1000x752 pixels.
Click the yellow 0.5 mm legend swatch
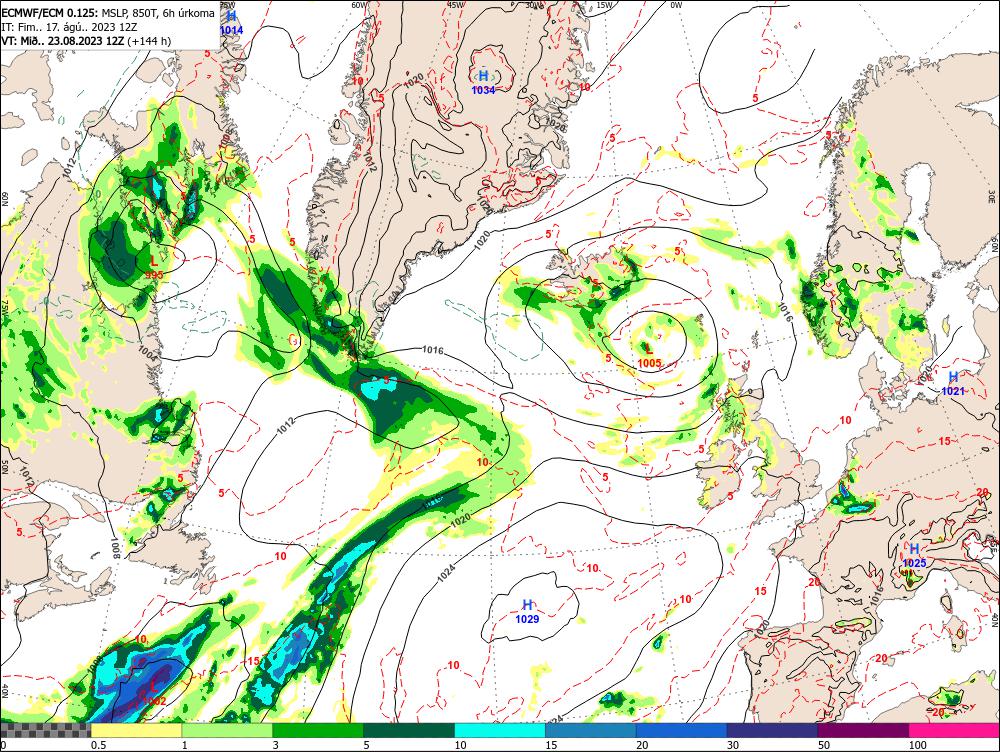[x=136, y=730]
